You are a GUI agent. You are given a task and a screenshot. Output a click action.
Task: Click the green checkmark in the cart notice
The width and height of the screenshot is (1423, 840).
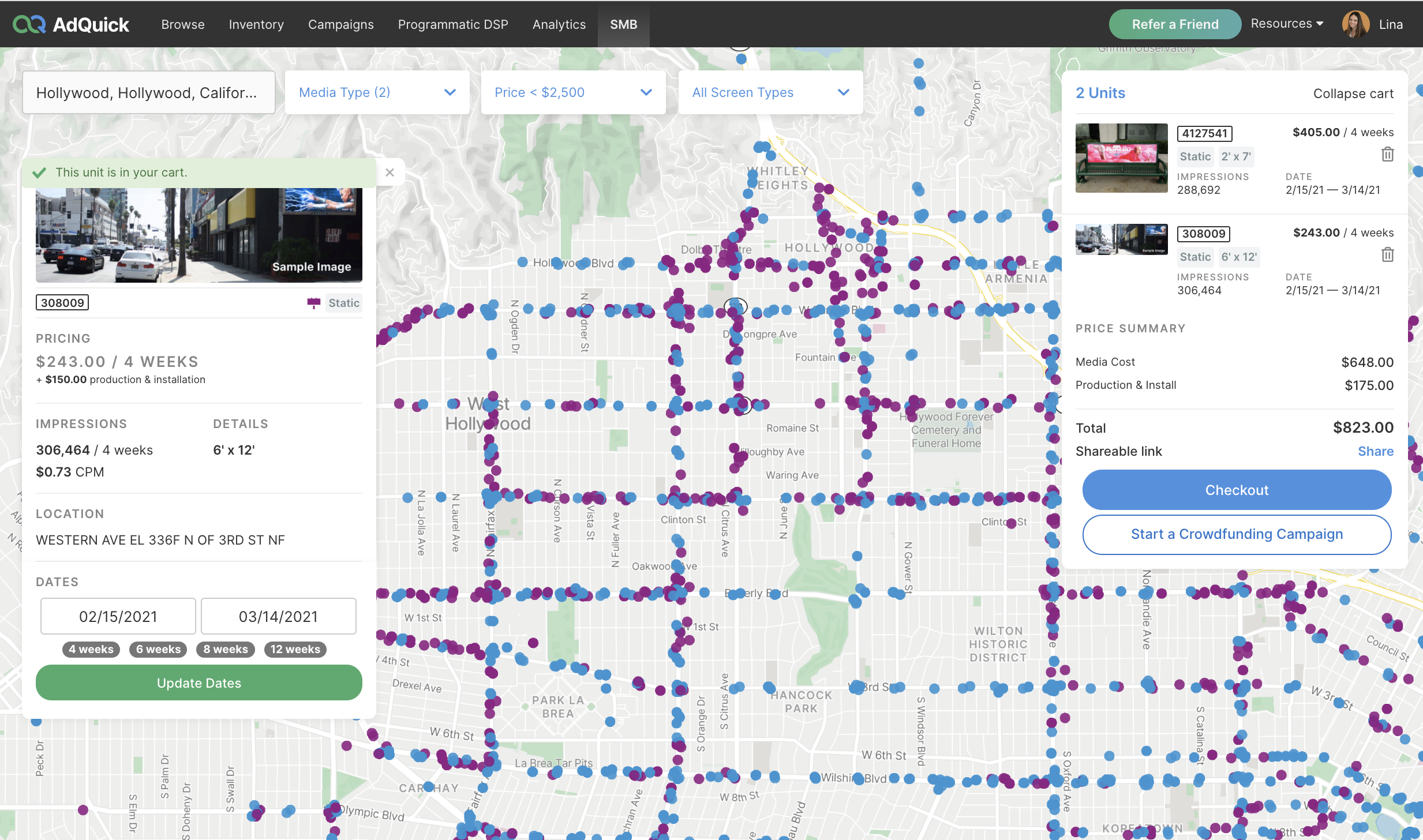39,172
